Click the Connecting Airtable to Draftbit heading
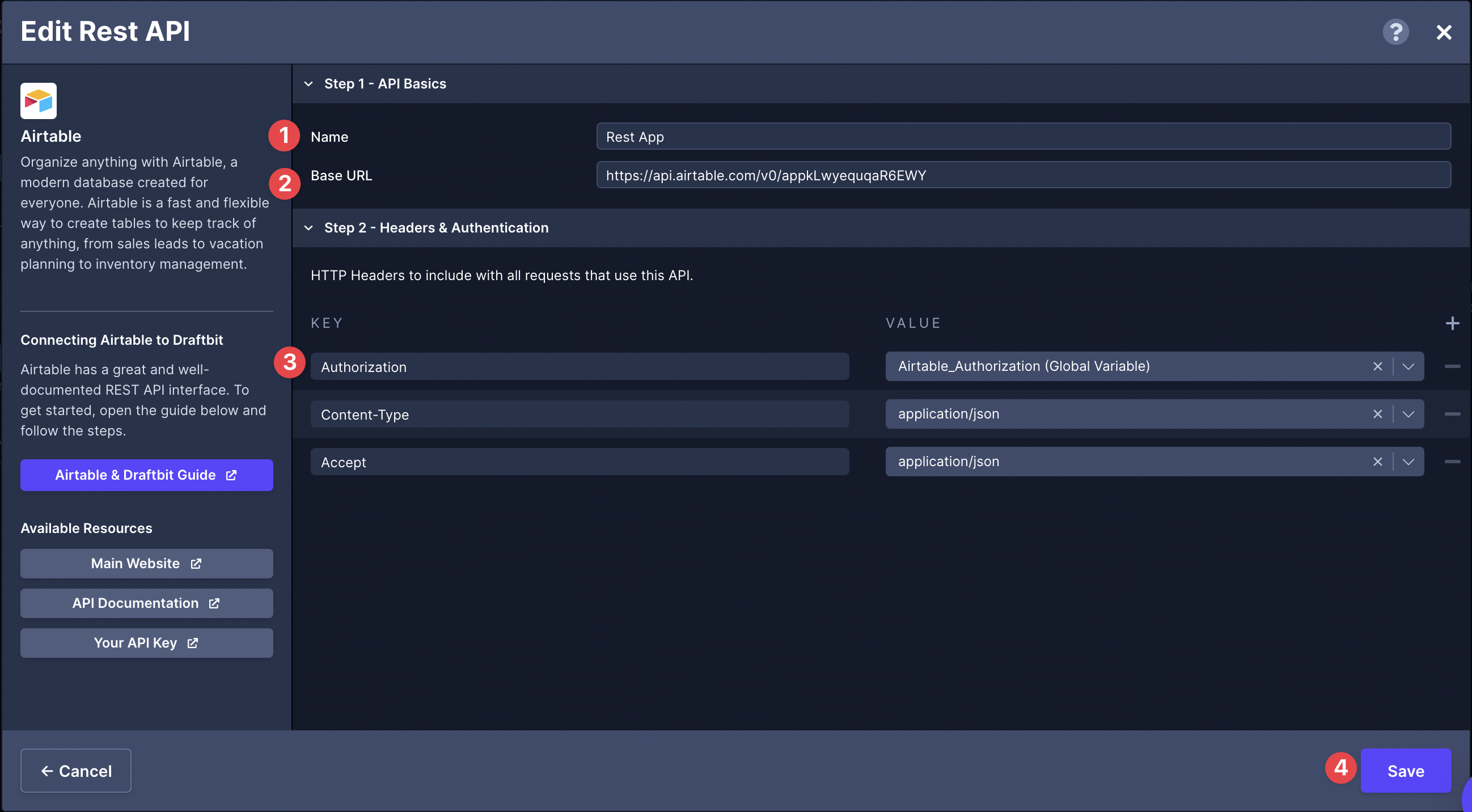This screenshot has width=1472, height=812. pyautogui.click(x=122, y=340)
